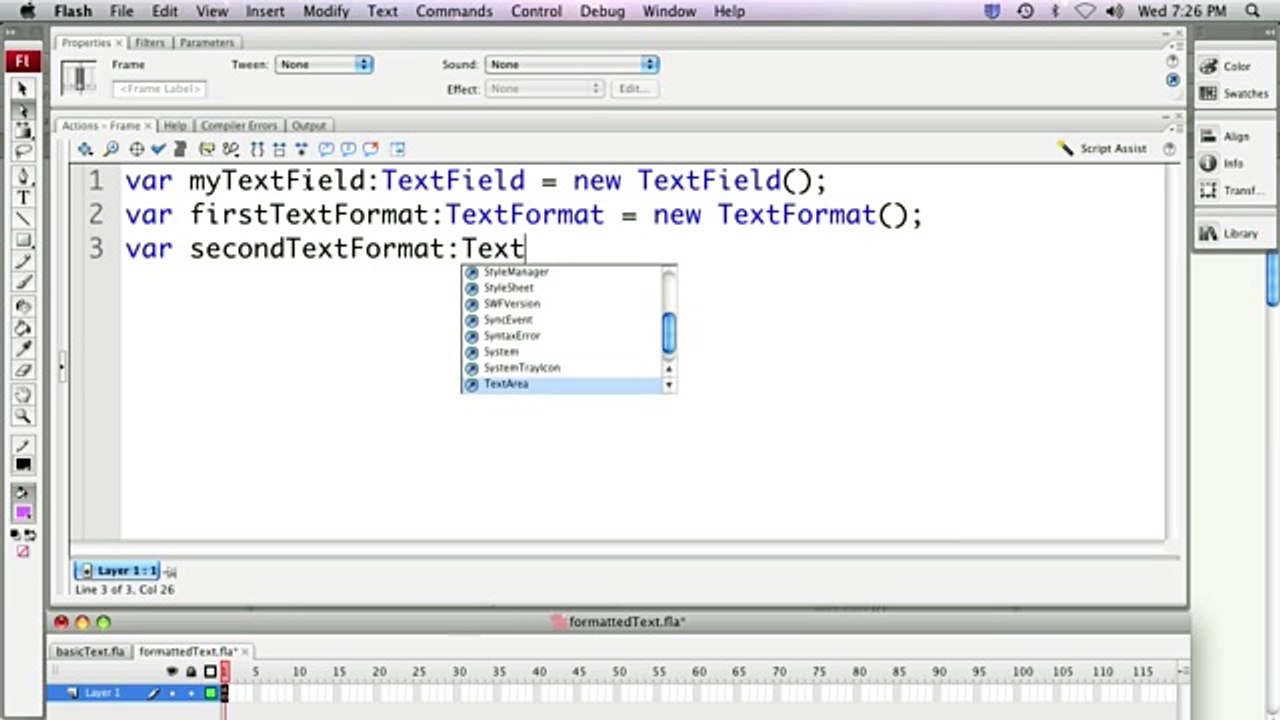
Task: Click the Edit… sound effect button
Action: coord(634,89)
